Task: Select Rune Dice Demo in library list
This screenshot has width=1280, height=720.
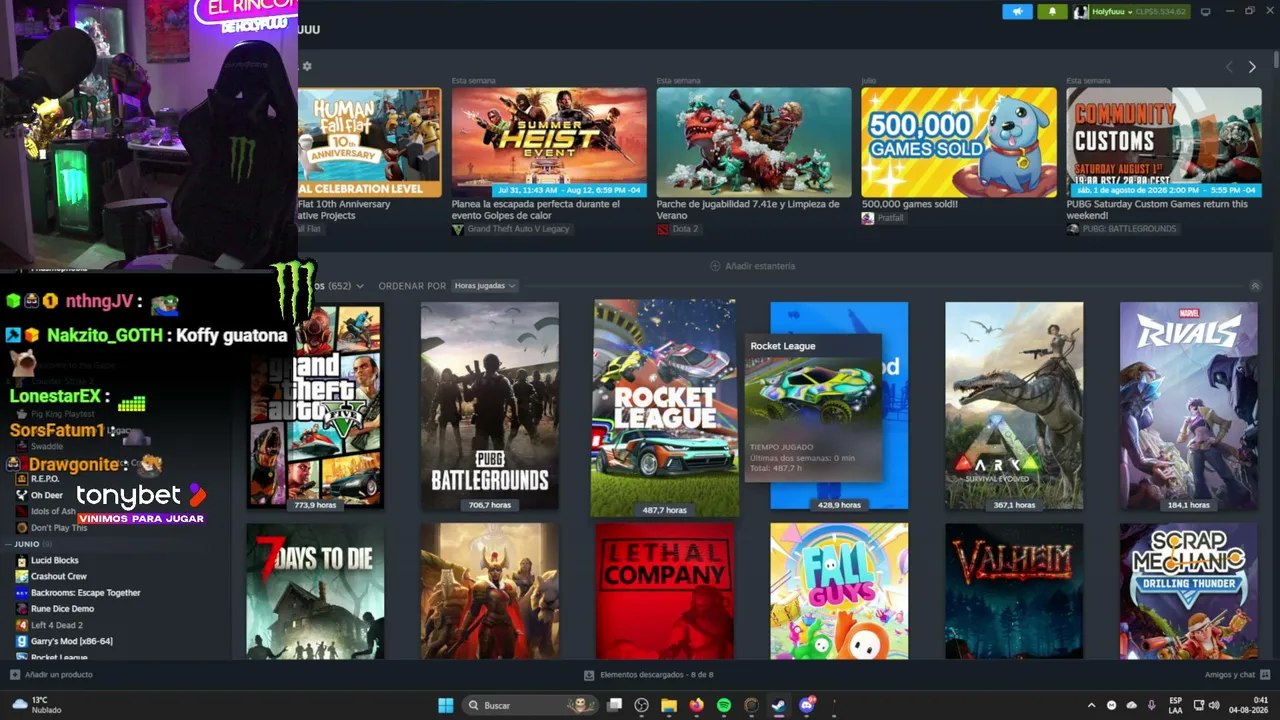Action: pos(62,609)
